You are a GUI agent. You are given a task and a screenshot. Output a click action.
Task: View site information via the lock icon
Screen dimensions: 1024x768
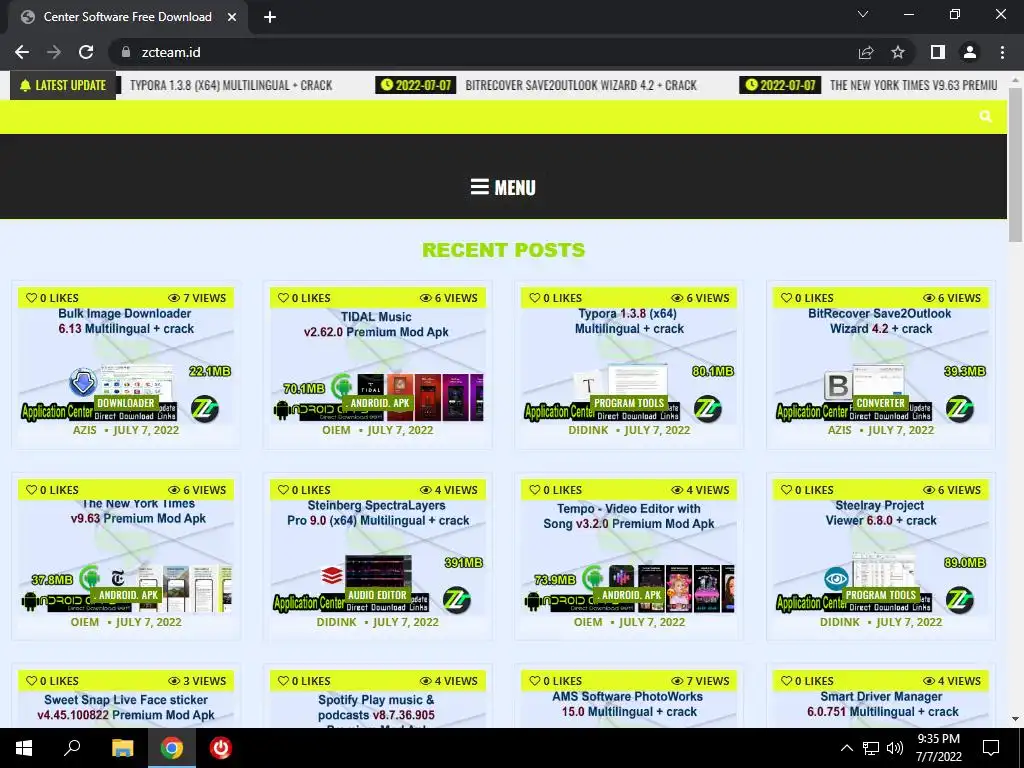[x=126, y=52]
